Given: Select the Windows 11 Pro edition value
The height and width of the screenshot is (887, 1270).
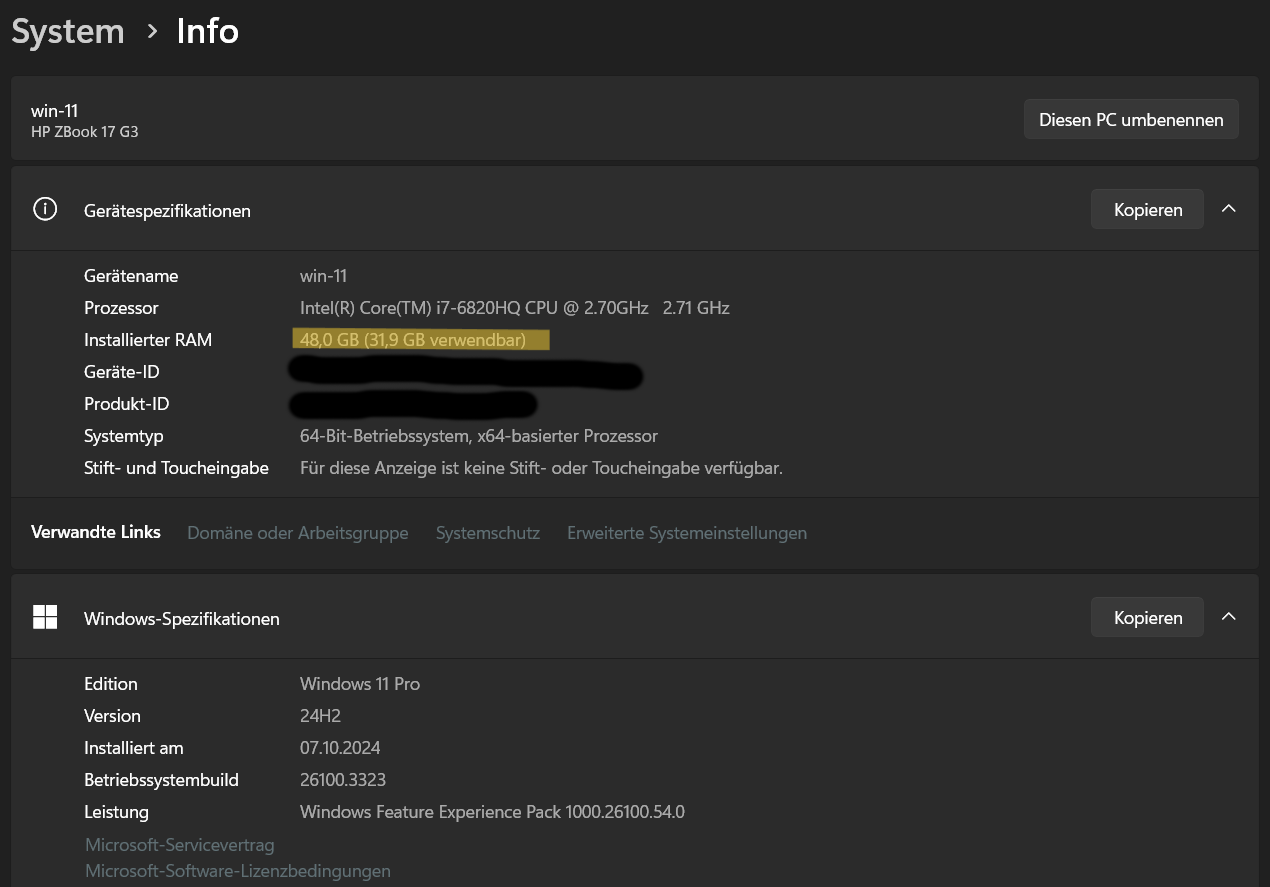Looking at the screenshot, I should 360,683.
